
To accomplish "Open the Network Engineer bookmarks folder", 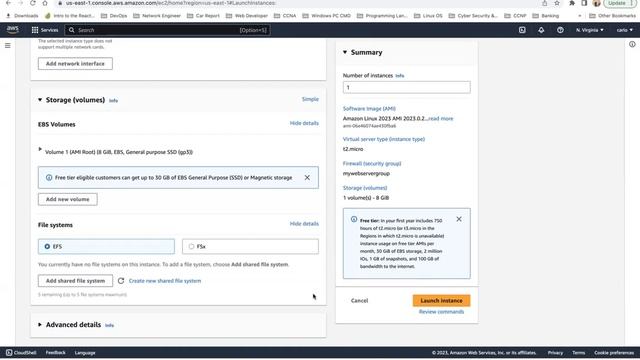I will tap(157, 16).
